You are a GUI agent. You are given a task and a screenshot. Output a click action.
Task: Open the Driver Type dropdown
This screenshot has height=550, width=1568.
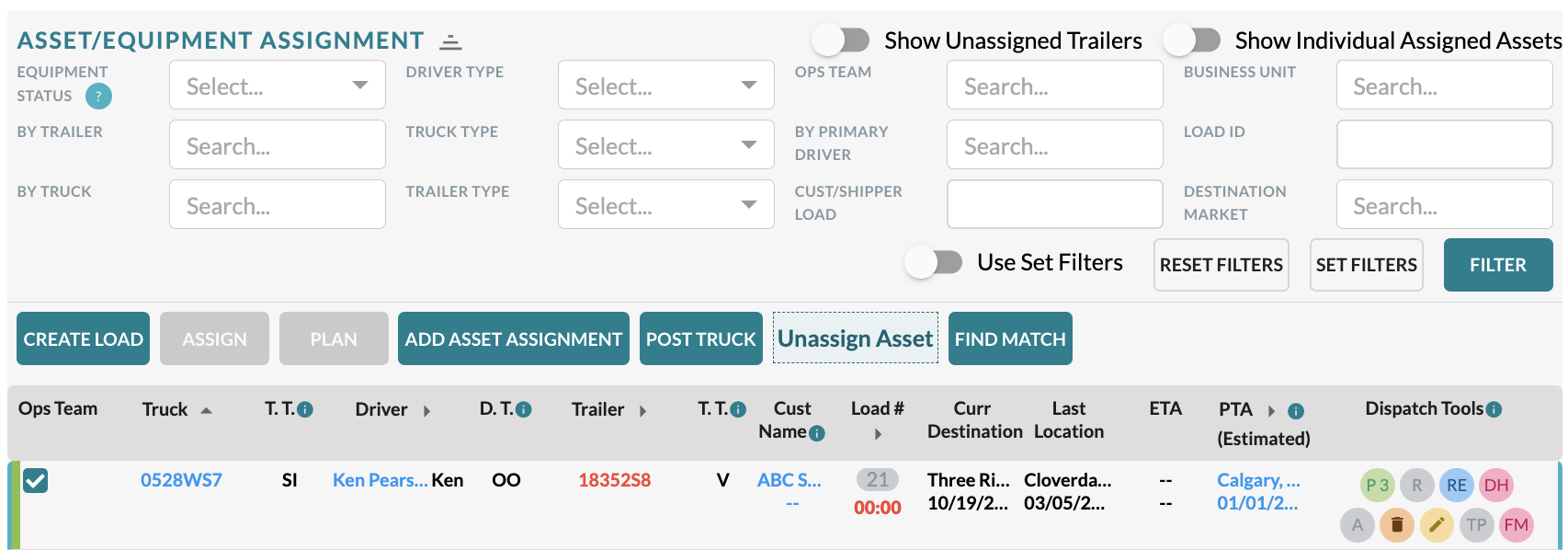666,85
